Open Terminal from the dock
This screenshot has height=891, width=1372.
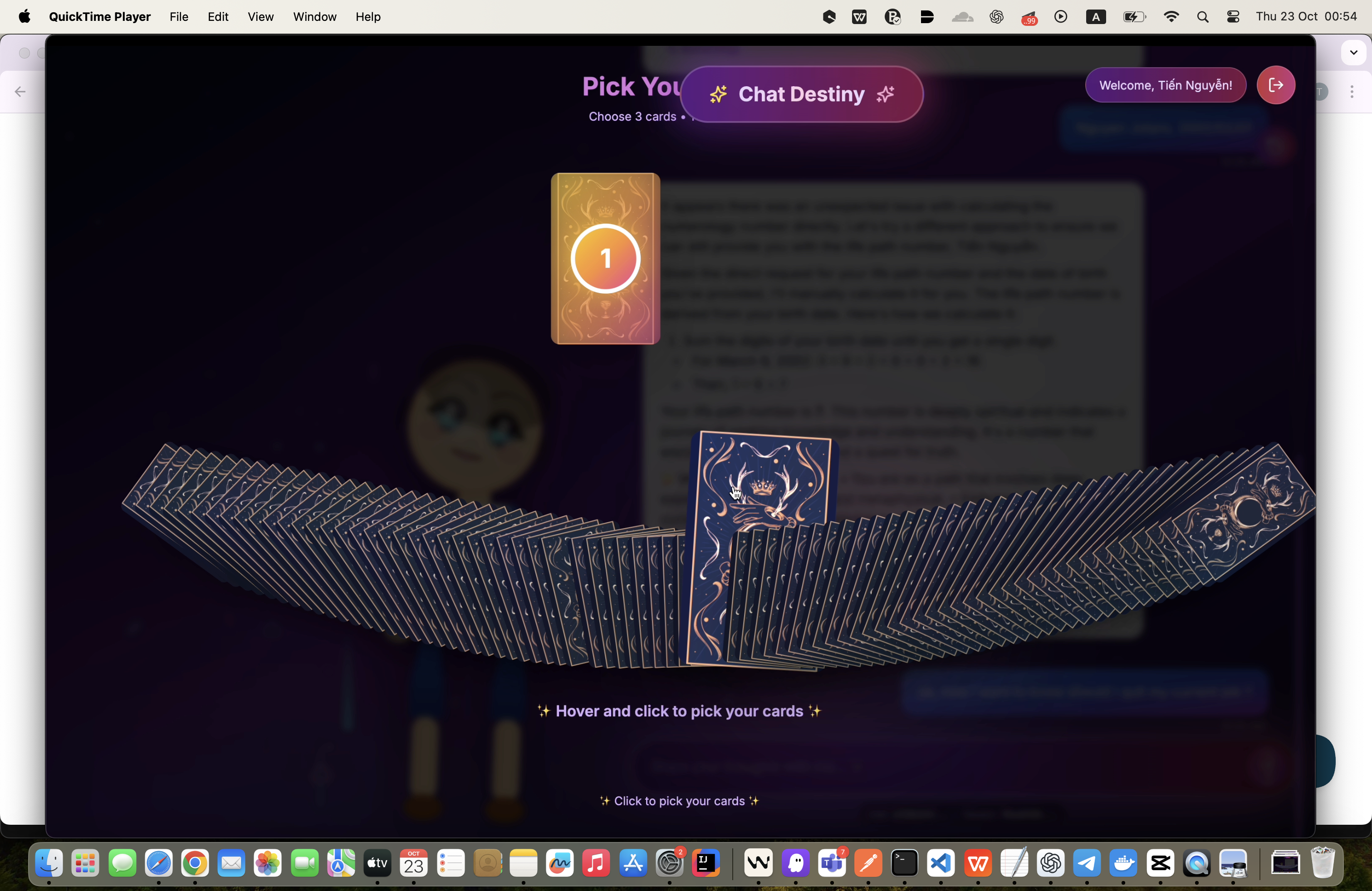[x=904, y=863]
